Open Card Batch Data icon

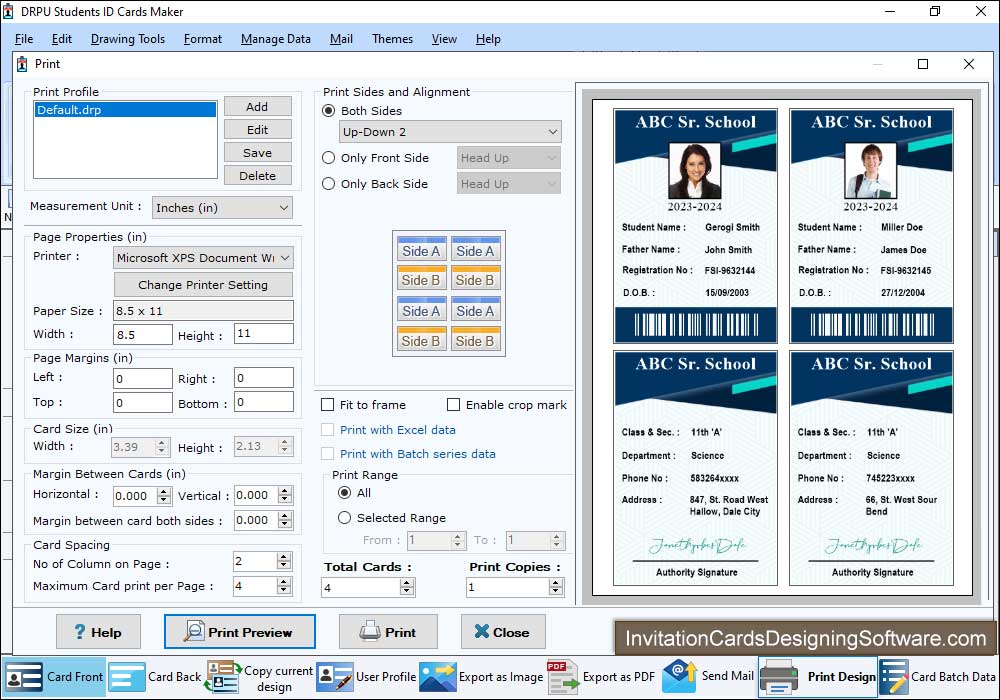pyautogui.click(x=894, y=676)
